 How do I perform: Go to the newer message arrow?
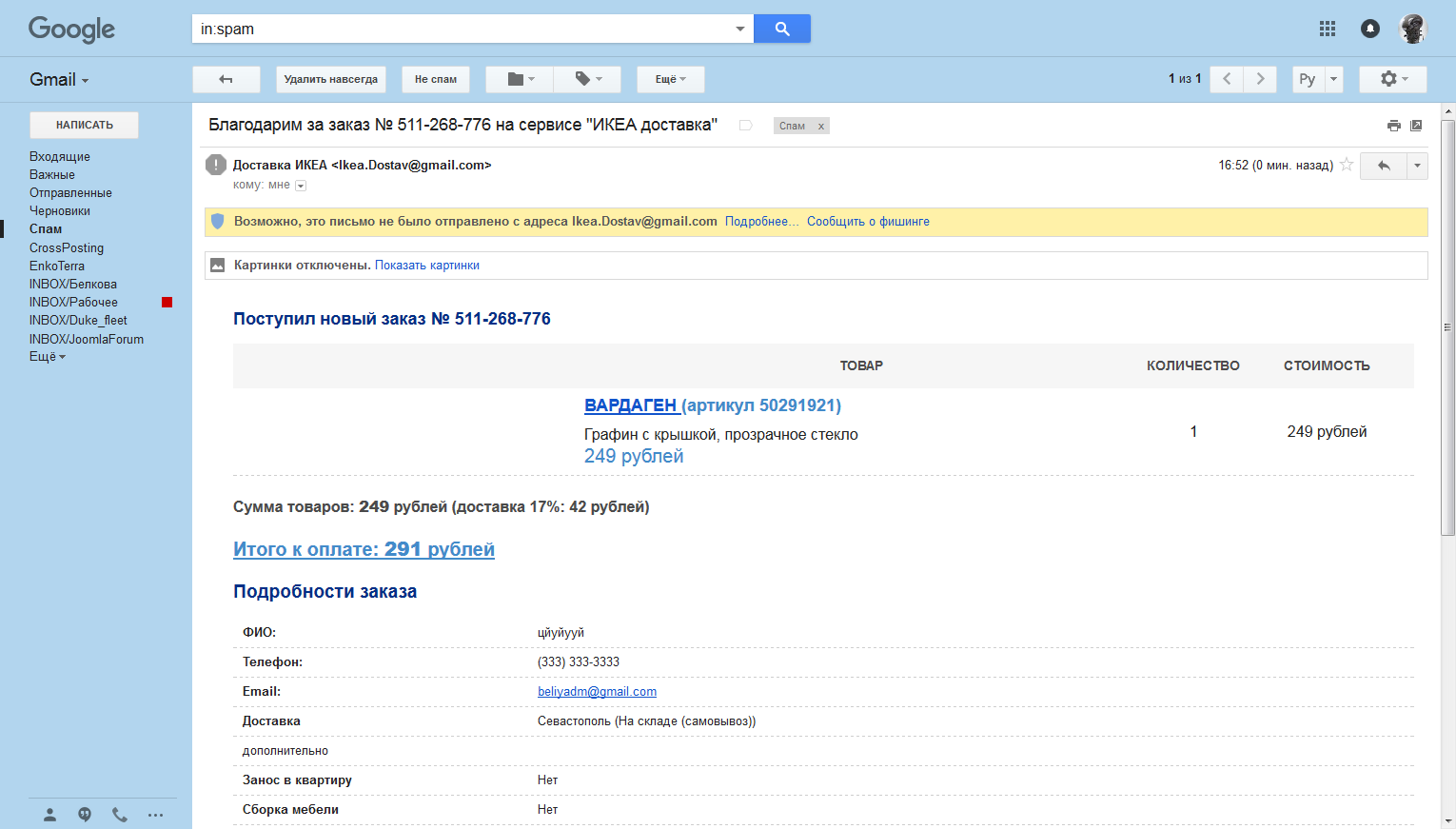click(1227, 79)
